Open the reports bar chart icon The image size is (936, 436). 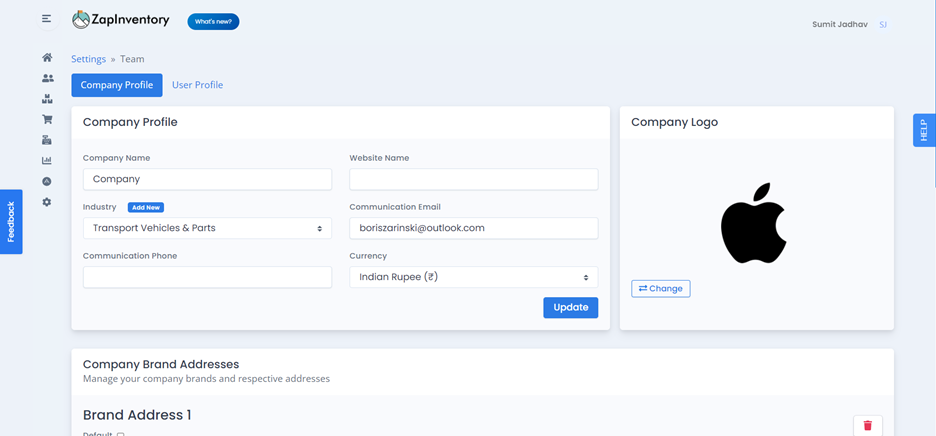tap(47, 161)
